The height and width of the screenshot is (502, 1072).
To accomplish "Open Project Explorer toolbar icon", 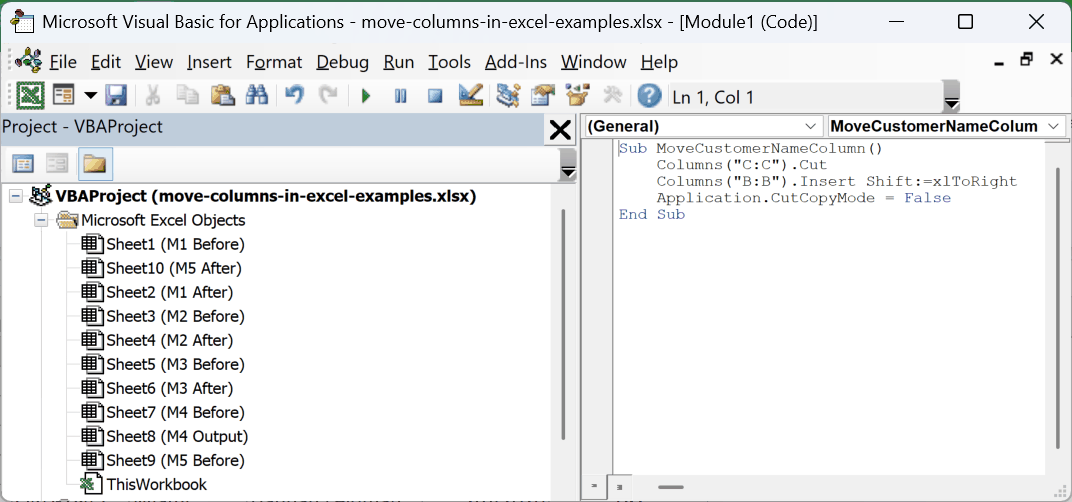I will (x=508, y=95).
